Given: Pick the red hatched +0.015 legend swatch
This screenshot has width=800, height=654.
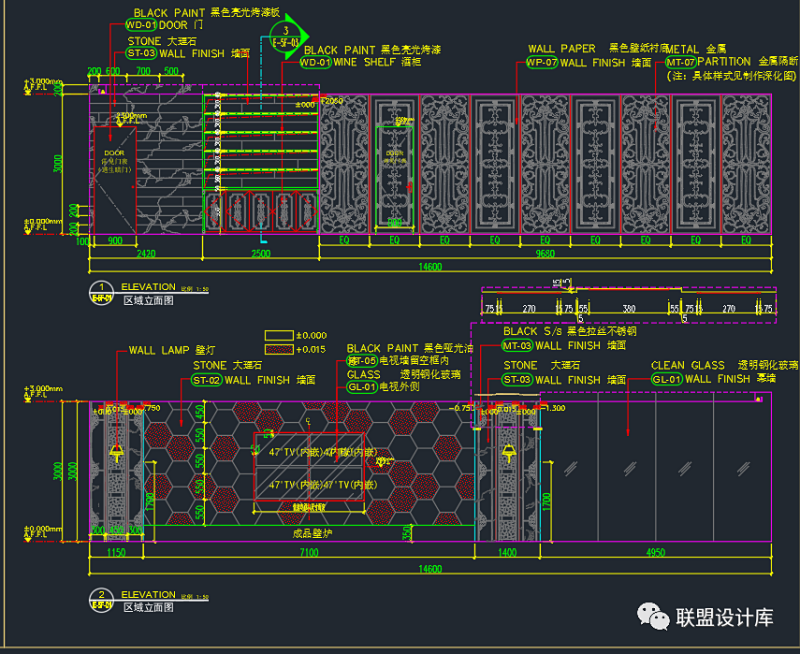Looking at the screenshot, I should tap(279, 350).
